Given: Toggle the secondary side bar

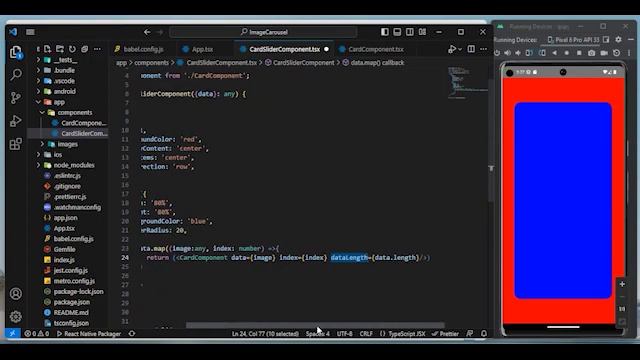Looking at the screenshot, I should coord(410,32).
